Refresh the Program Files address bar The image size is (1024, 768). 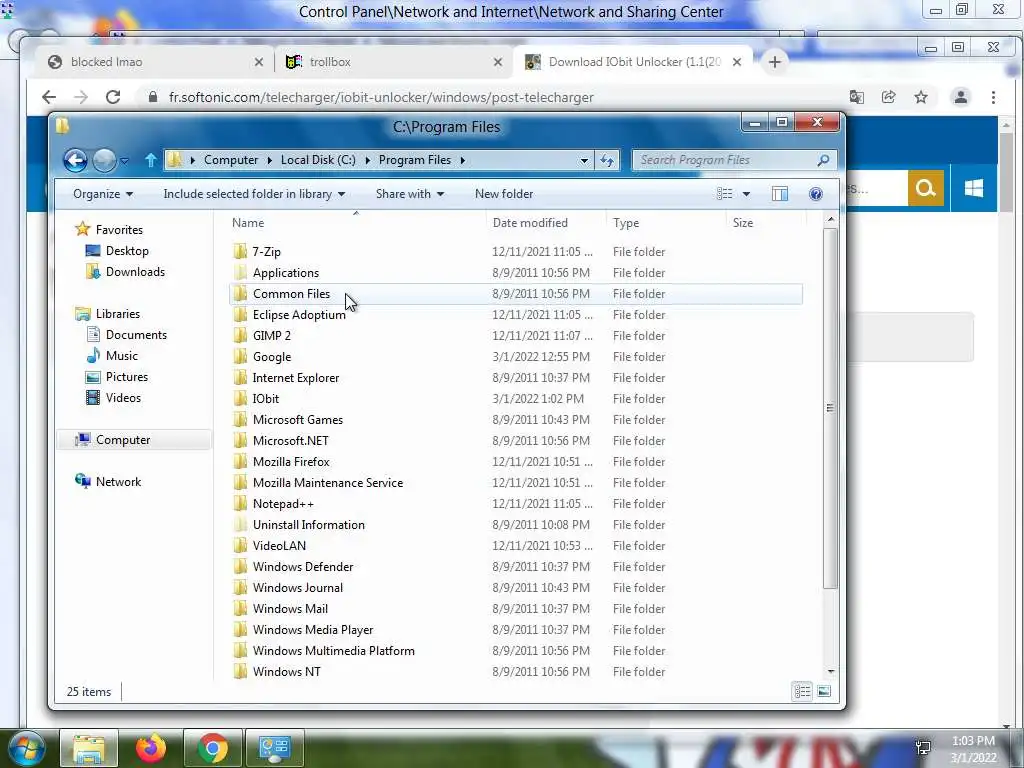pos(607,160)
